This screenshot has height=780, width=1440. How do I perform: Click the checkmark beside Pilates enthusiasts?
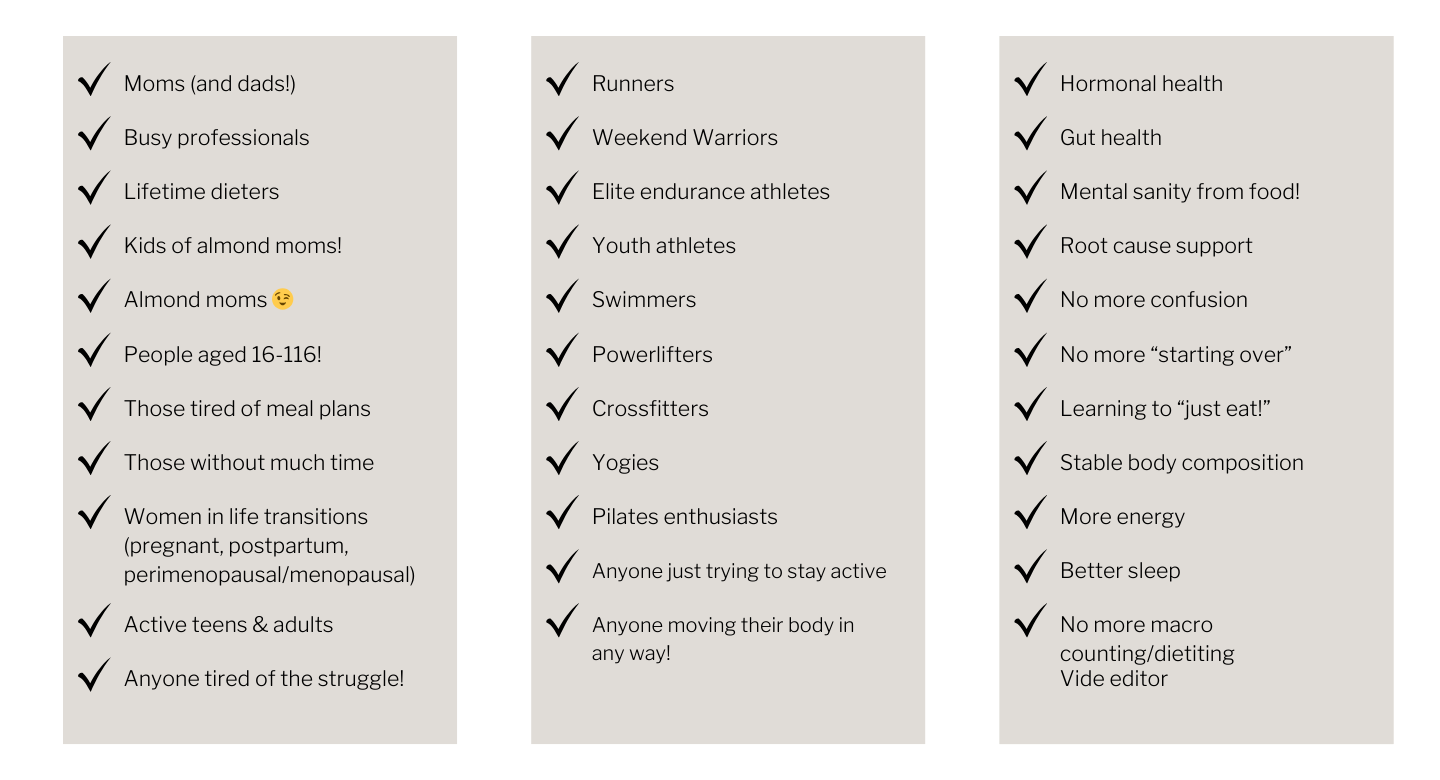point(563,513)
